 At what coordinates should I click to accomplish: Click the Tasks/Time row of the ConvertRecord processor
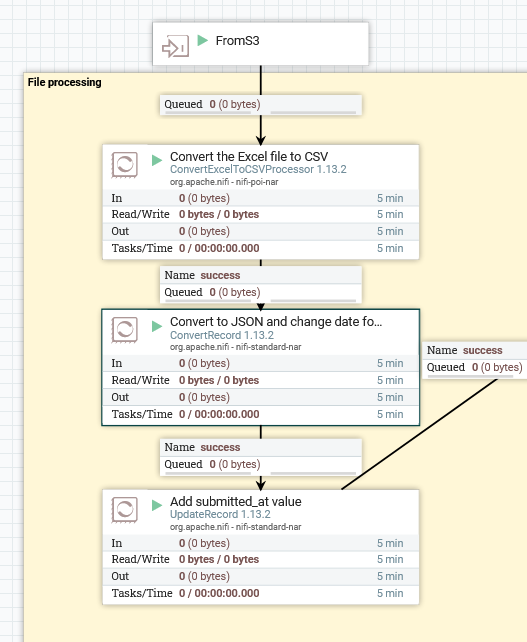[x=260, y=414]
